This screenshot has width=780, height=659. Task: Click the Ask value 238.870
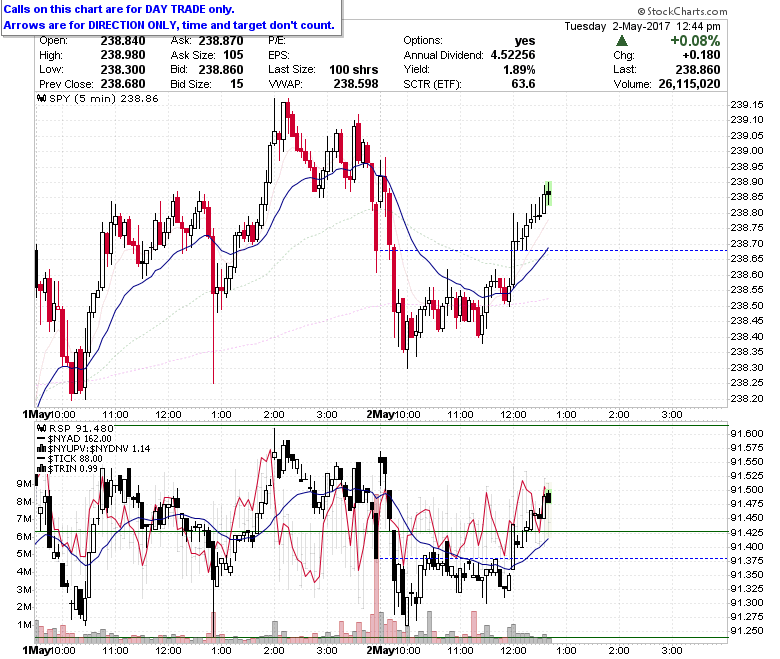[221, 41]
